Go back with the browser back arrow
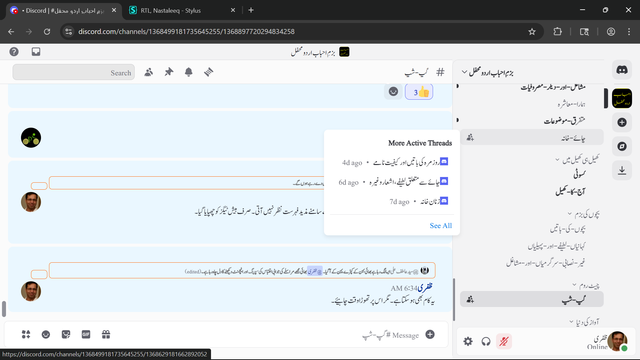 pos(11,31)
